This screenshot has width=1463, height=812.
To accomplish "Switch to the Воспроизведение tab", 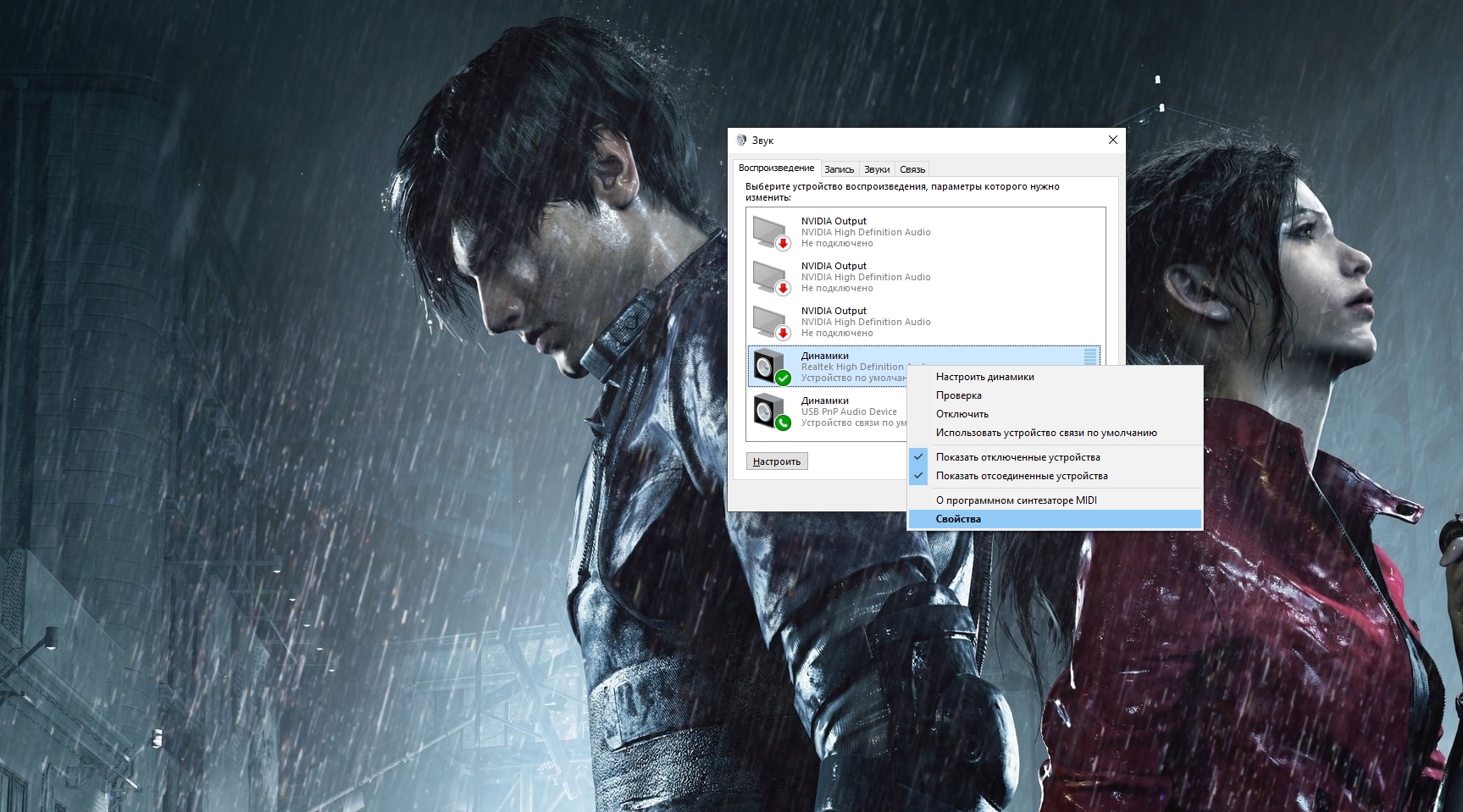I will (x=776, y=168).
